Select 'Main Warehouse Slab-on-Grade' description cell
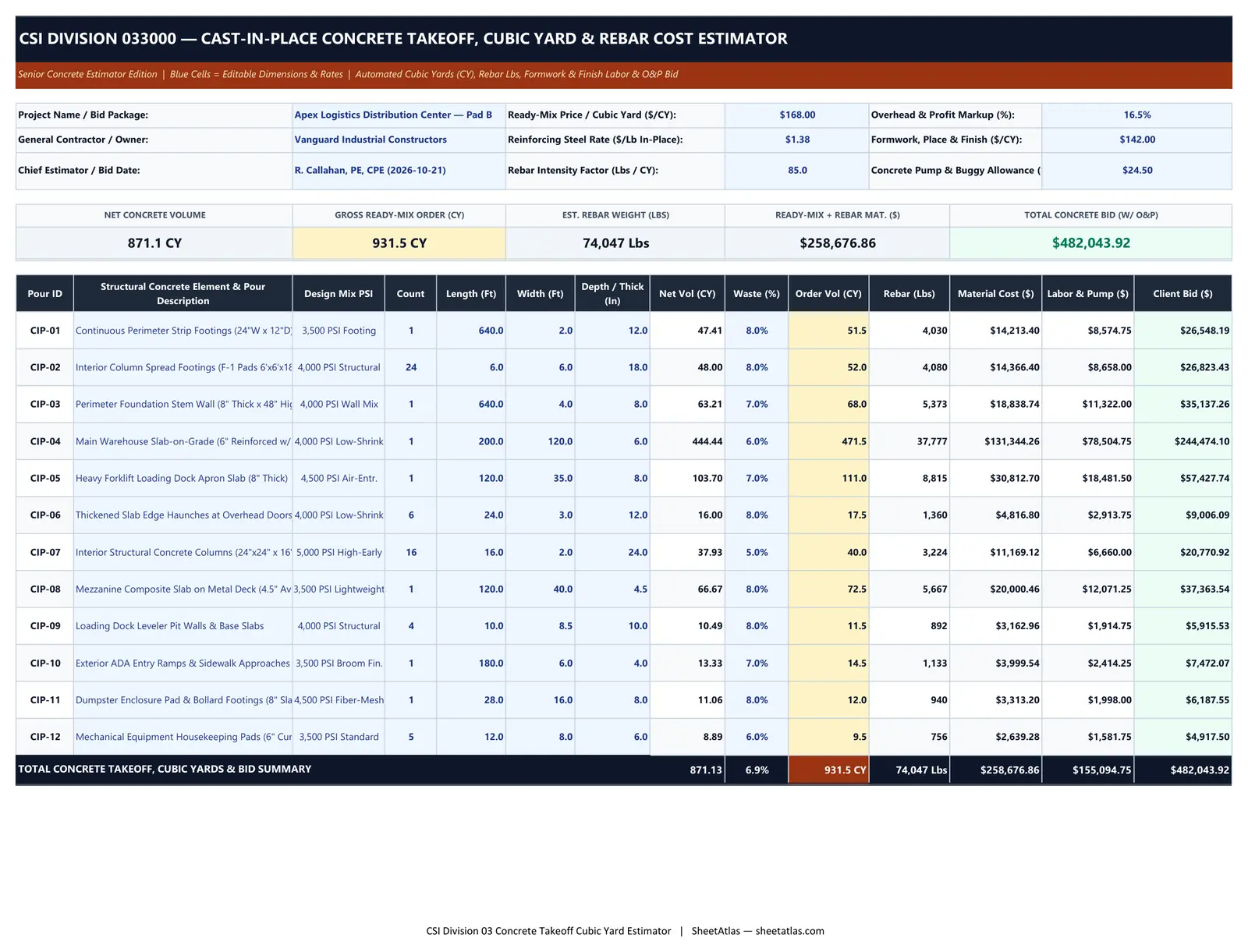 (183, 441)
